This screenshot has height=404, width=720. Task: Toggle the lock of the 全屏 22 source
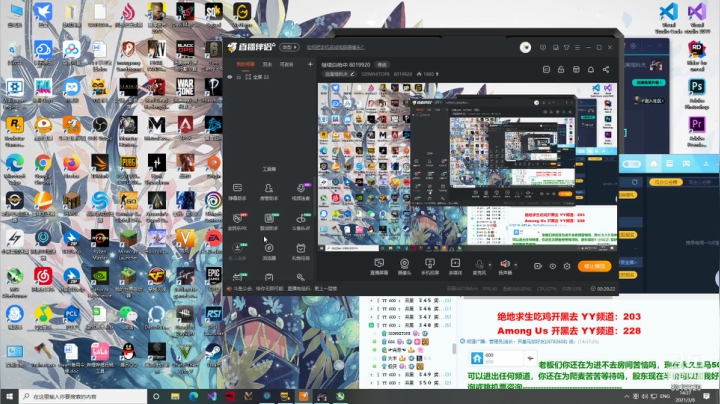tap(238, 77)
